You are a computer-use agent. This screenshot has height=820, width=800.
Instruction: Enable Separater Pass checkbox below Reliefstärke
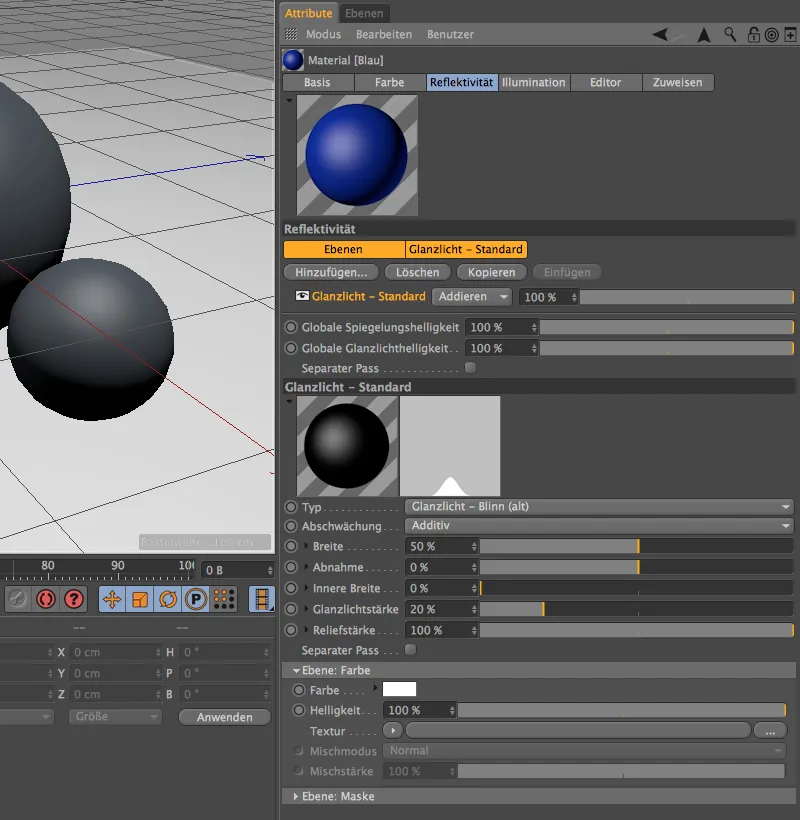tap(411, 650)
